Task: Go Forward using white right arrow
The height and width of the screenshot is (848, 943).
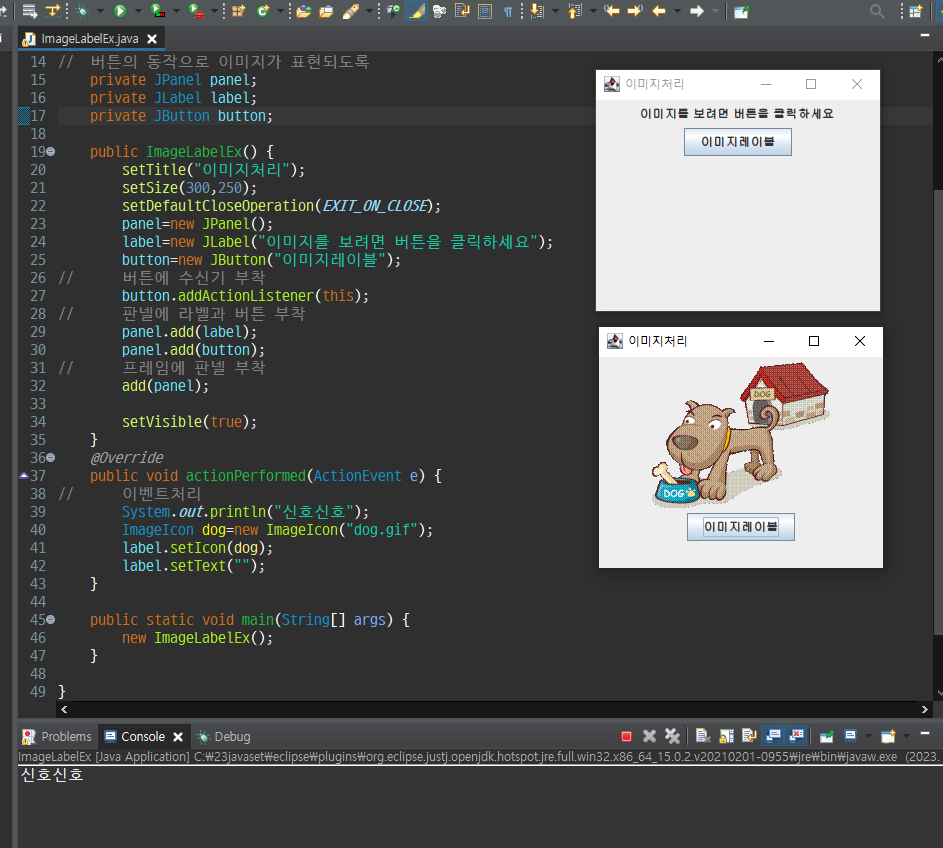Action: click(696, 11)
